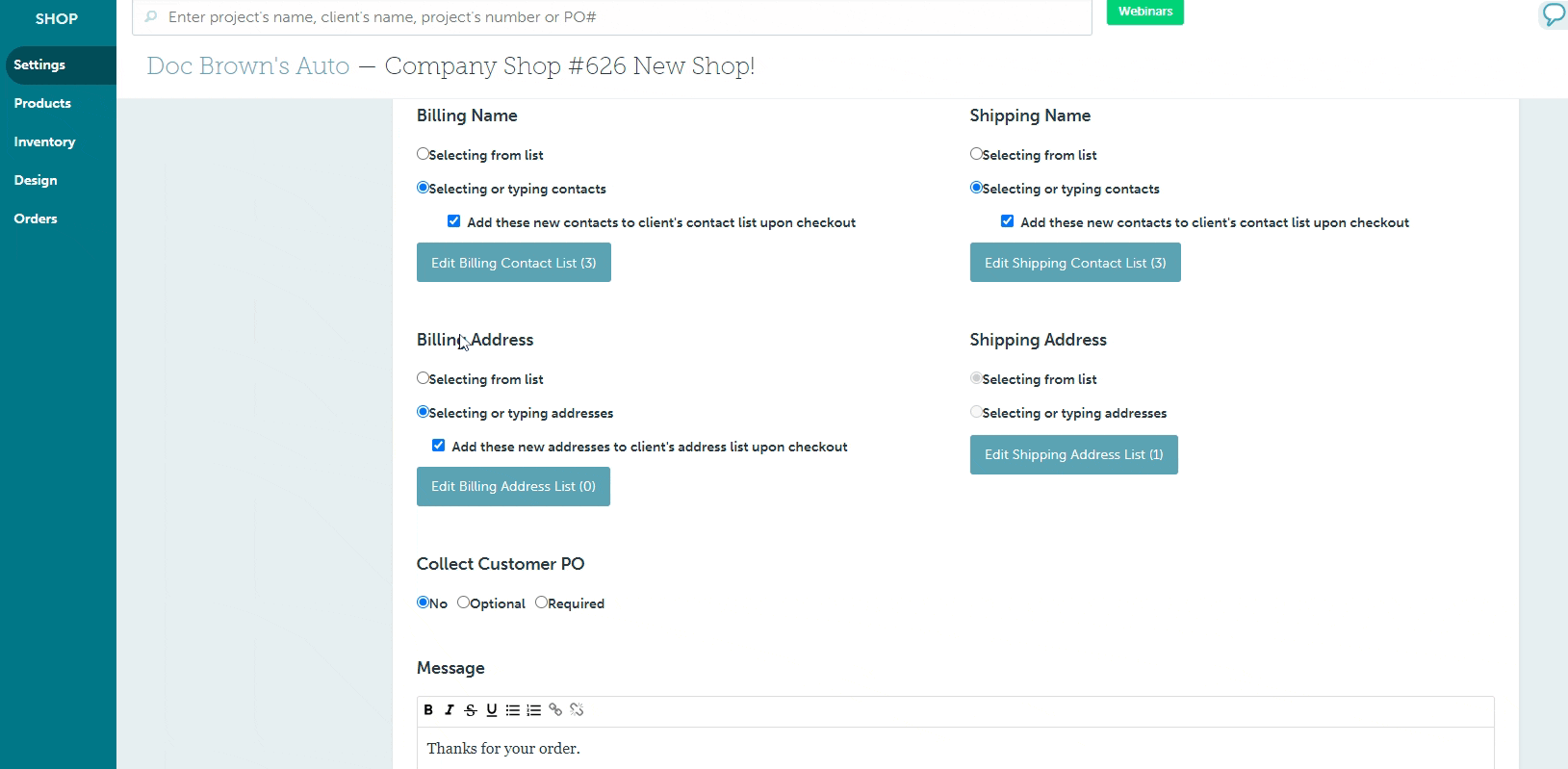Viewport: 1568px width, 769px height.
Task: Open the Products section in sidebar
Action: coord(42,103)
